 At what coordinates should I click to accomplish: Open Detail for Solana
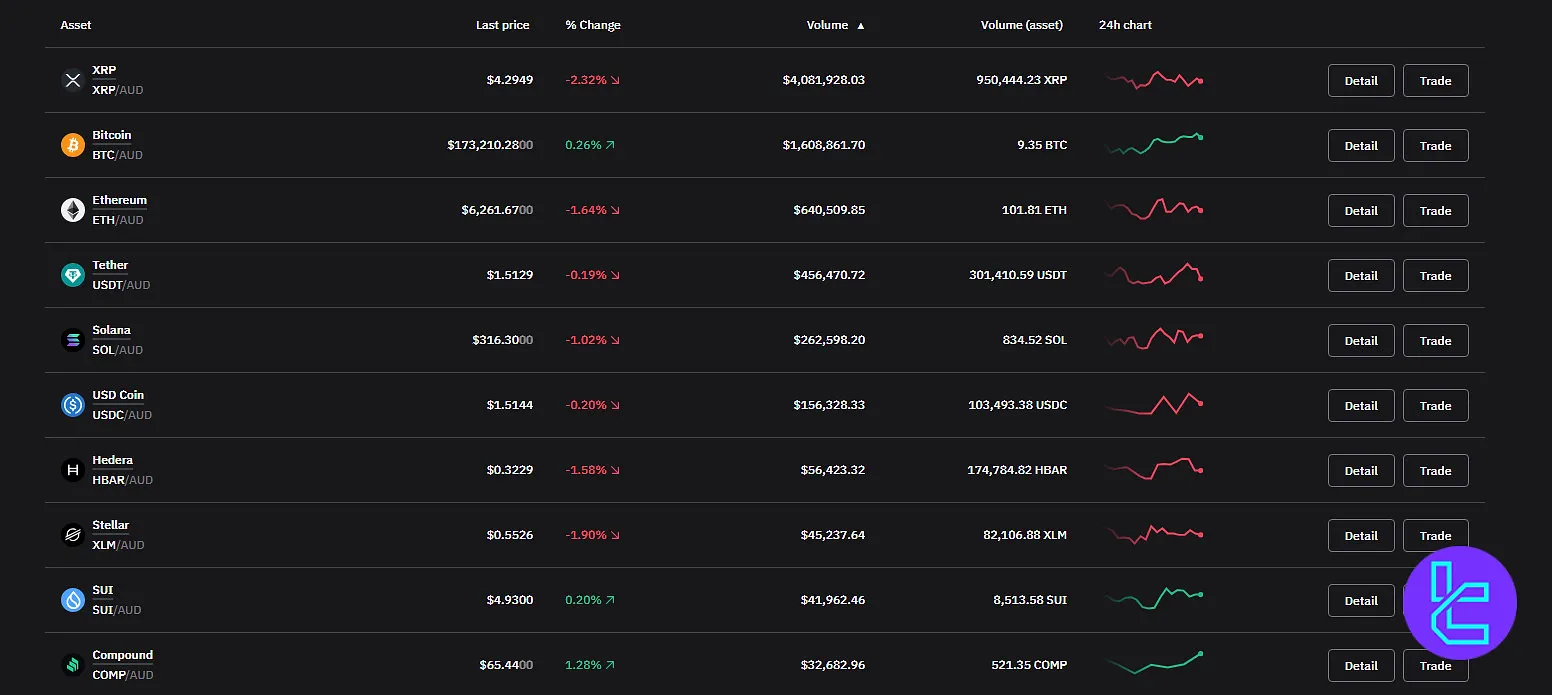1360,340
